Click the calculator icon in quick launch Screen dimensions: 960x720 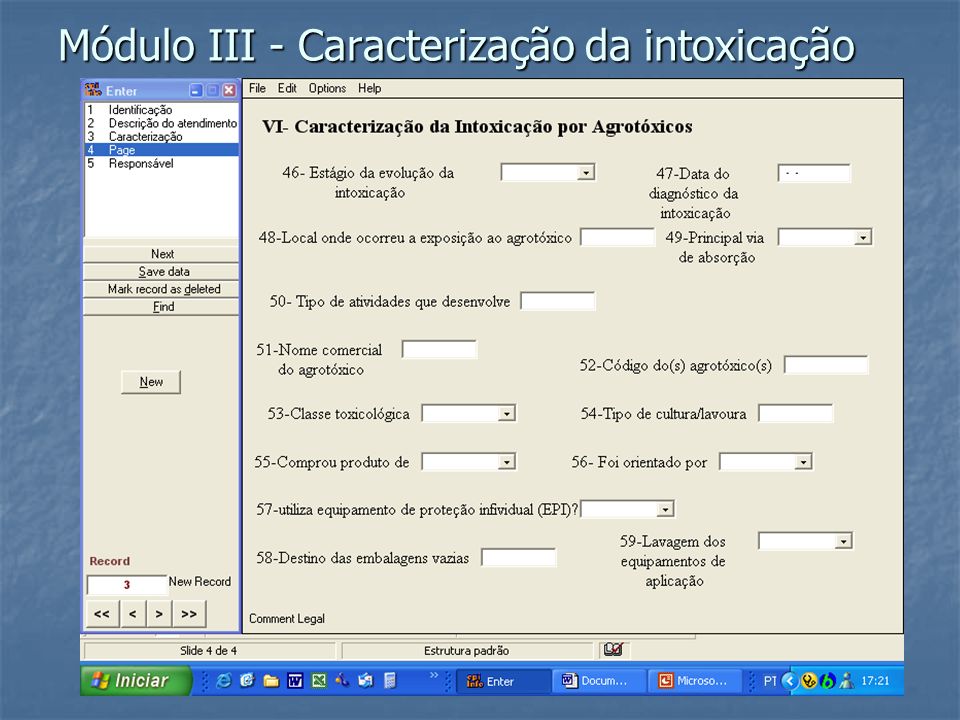pyautogui.click(x=390, y=680)
